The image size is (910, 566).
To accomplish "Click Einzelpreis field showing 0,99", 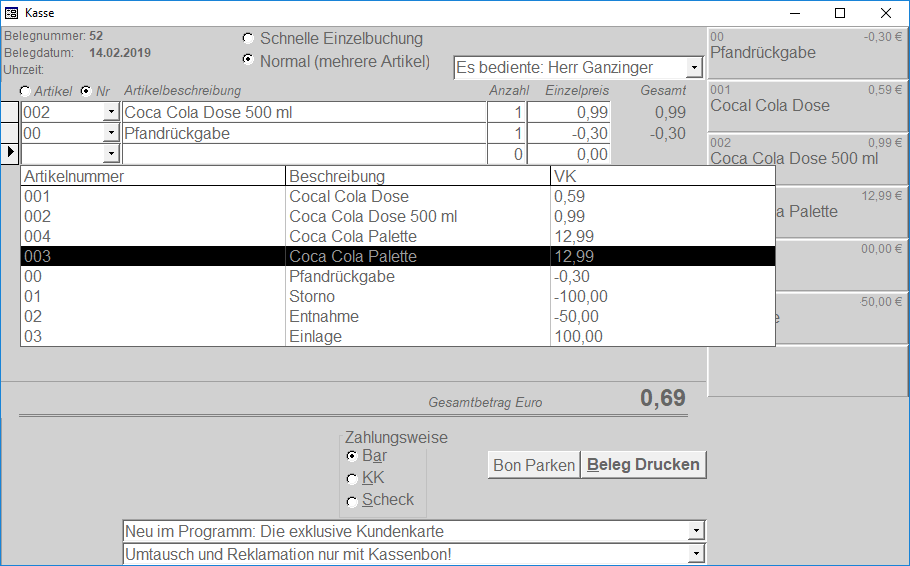I will coord(569,112).
